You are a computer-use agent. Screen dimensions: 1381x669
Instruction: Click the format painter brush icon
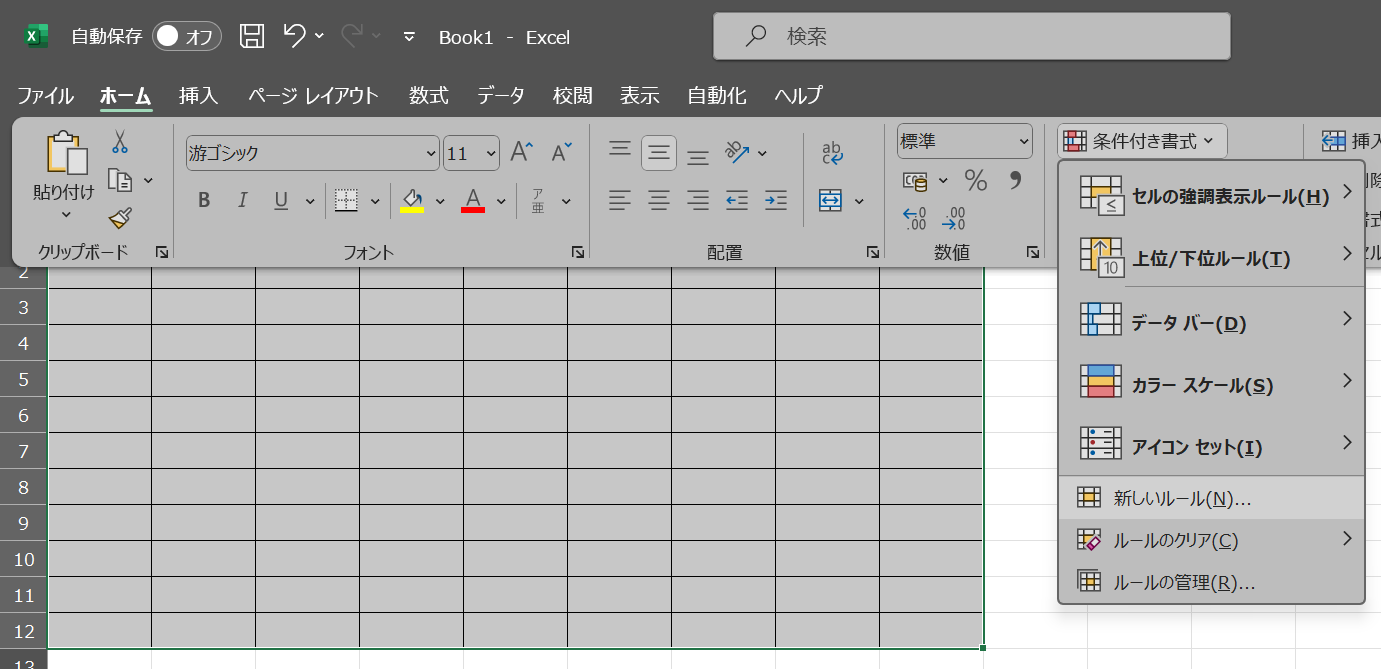click(120, 218)
